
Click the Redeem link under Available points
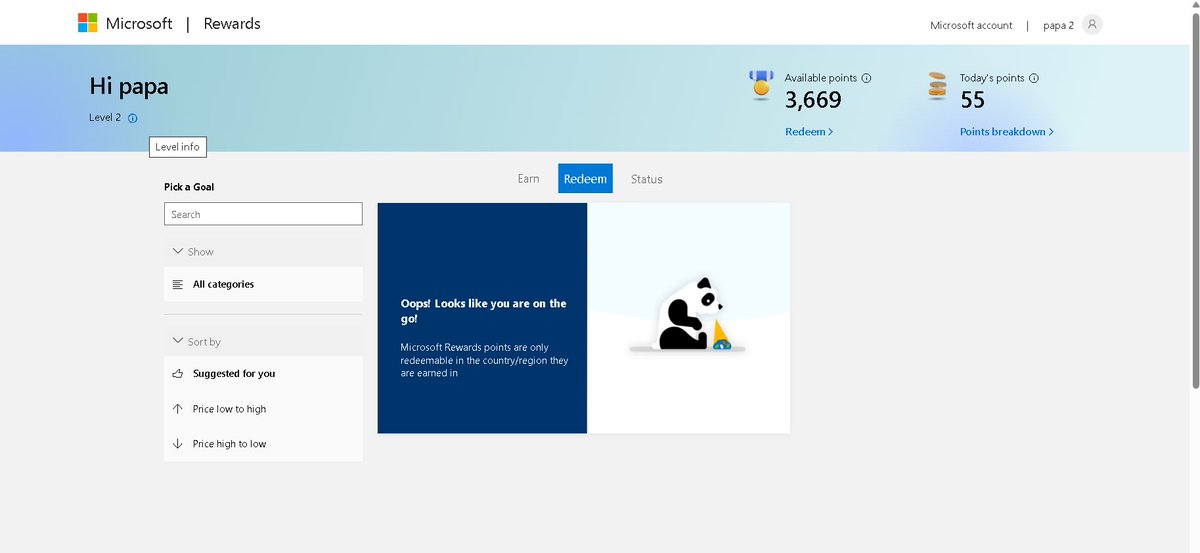pyautogui.click(x=809, y=132)
